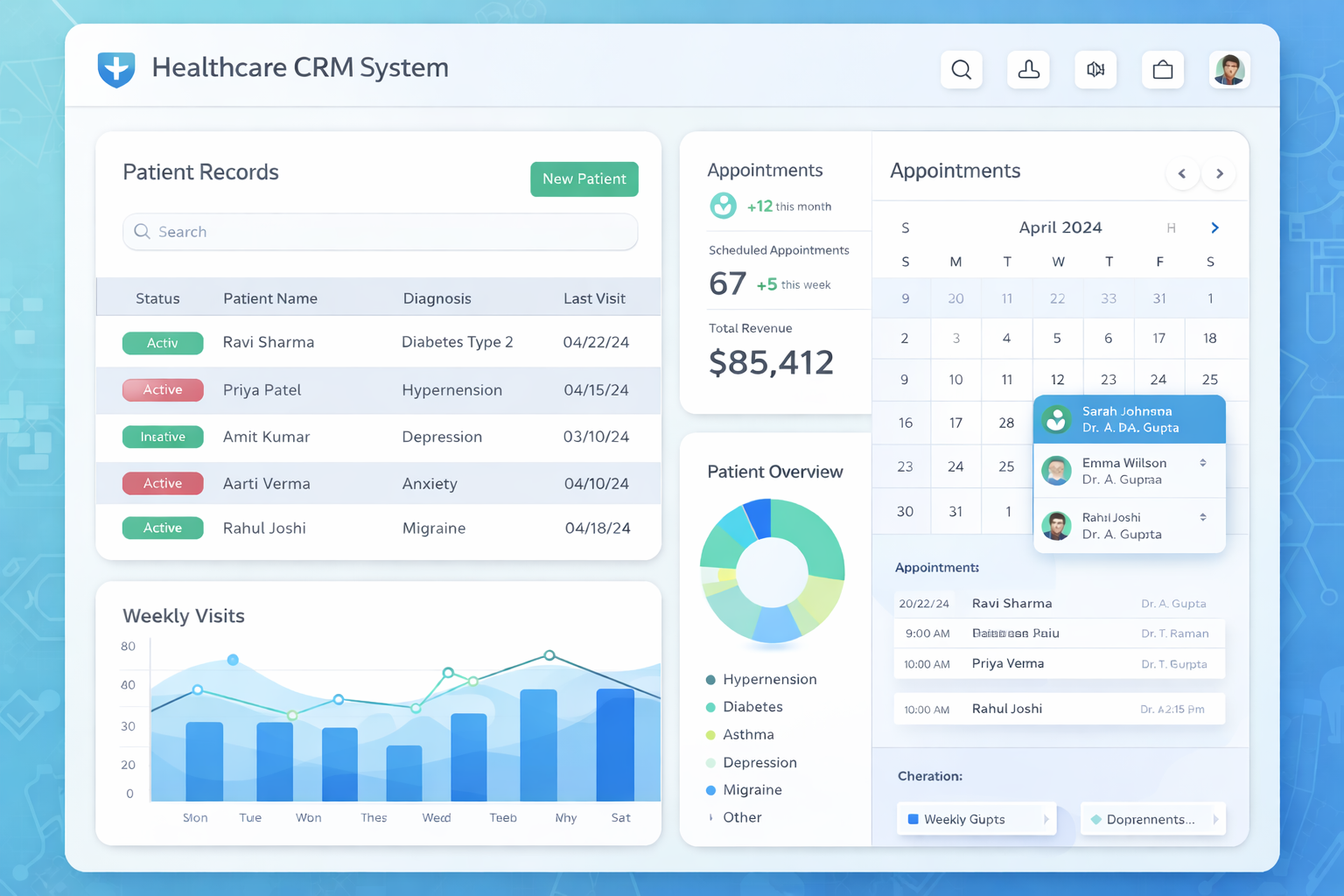Open the bag icon in the top bar
Screen dimensions: 1344x896
(x=1163, y=70)
